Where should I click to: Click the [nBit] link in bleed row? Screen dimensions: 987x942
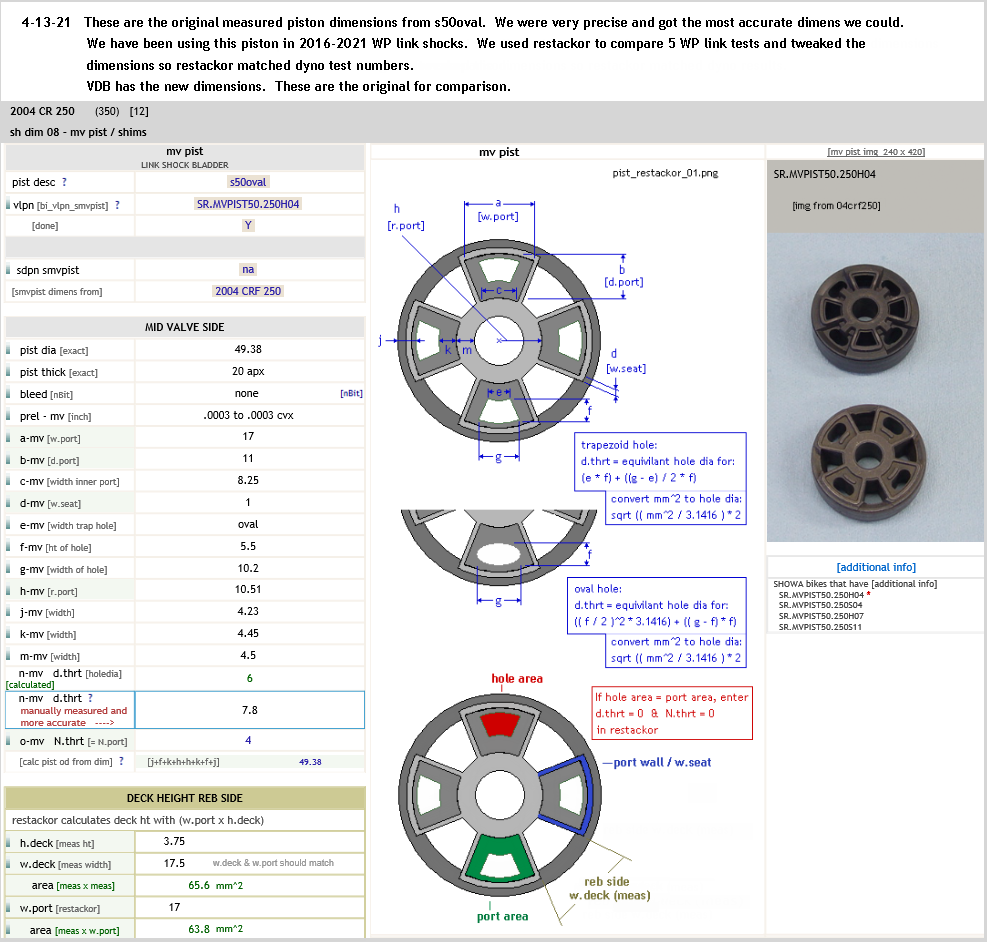coord(351,394)
